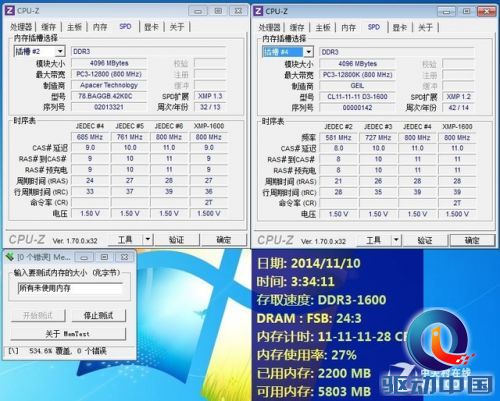Click 确定 button in right CPU-Z window
Viewport: 500px width, 401px height.
point(472,240)
